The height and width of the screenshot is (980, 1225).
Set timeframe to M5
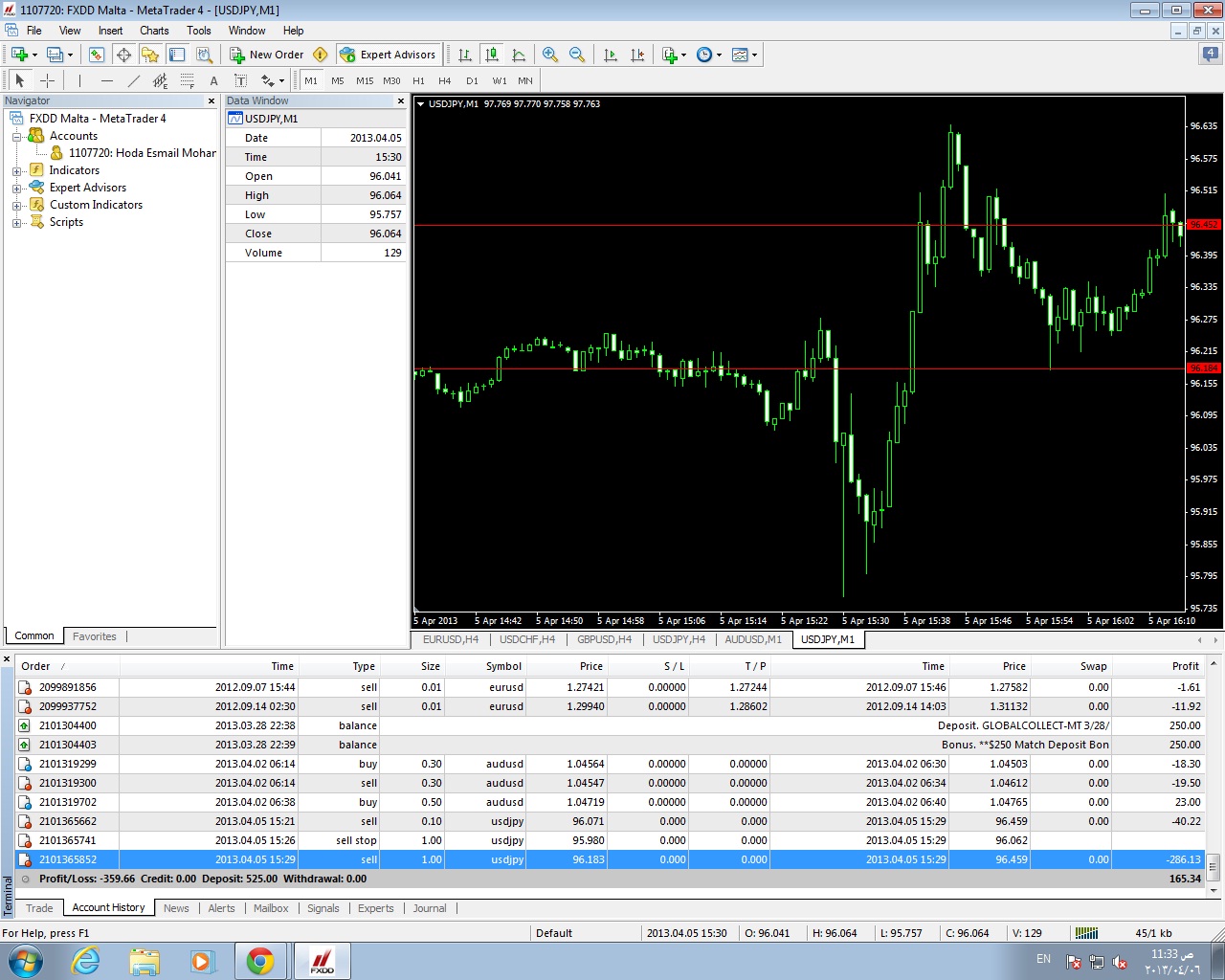[x=338, y=80]
